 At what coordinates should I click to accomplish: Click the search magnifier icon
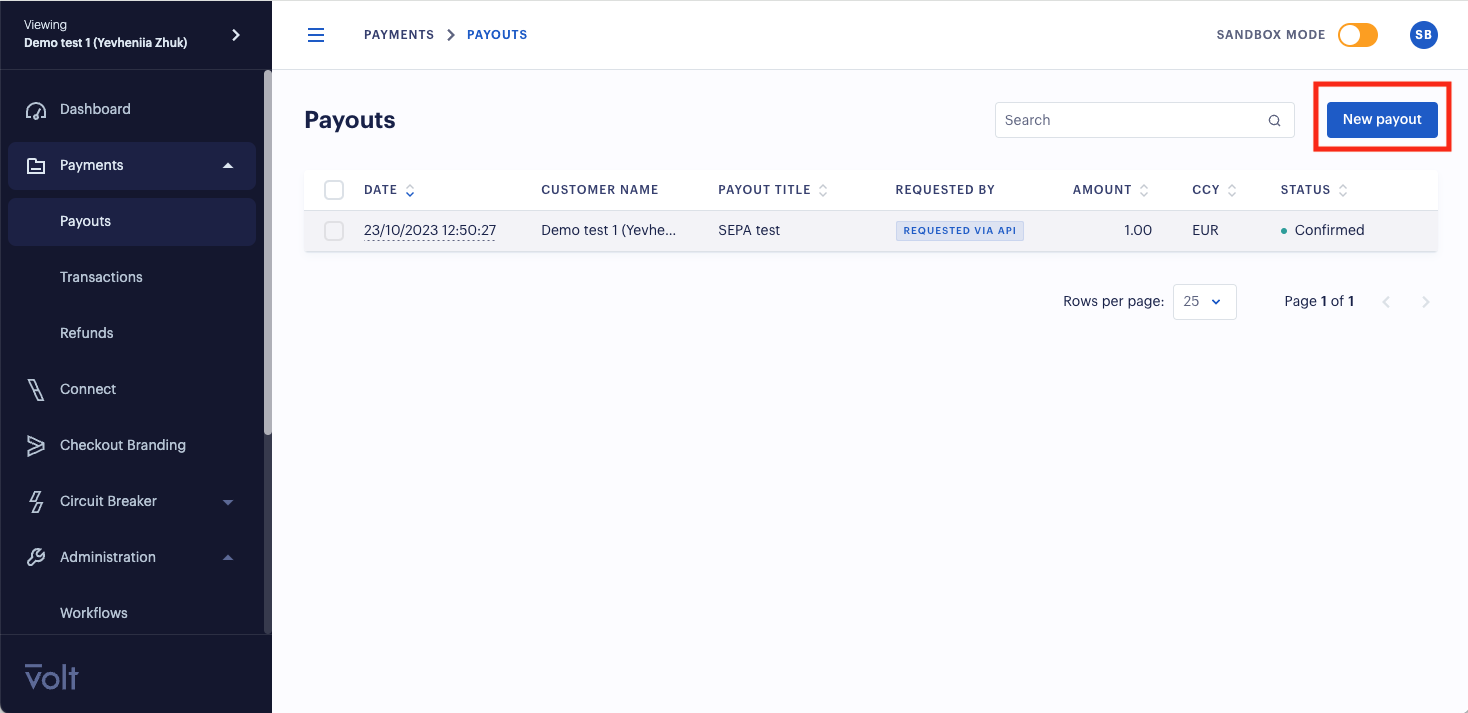(x=1274, y=119)
